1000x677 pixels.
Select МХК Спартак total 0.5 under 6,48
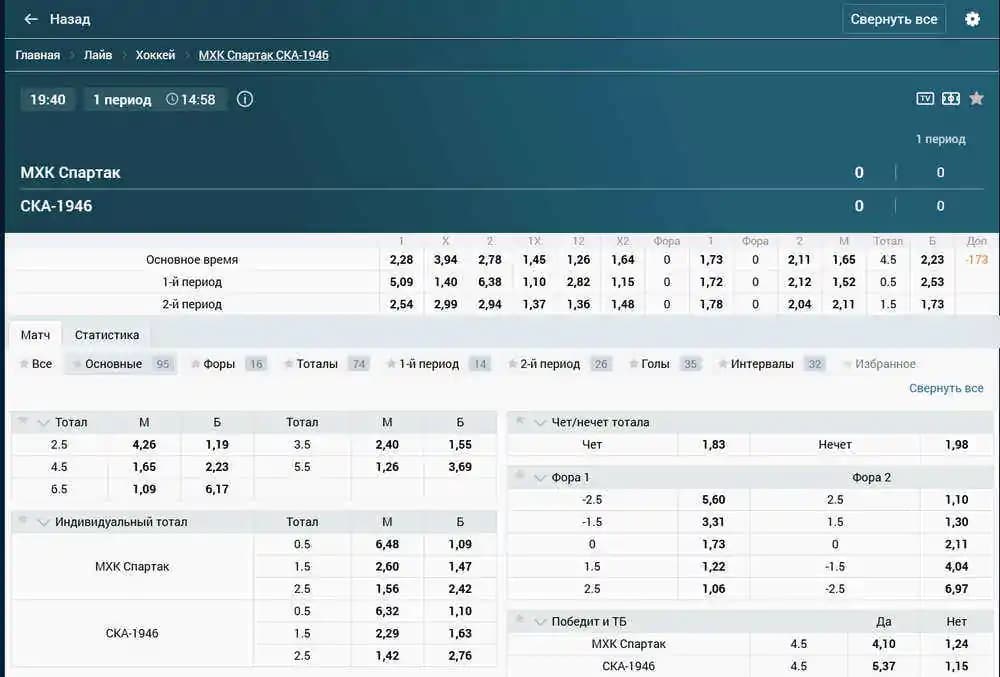[387, 544]
